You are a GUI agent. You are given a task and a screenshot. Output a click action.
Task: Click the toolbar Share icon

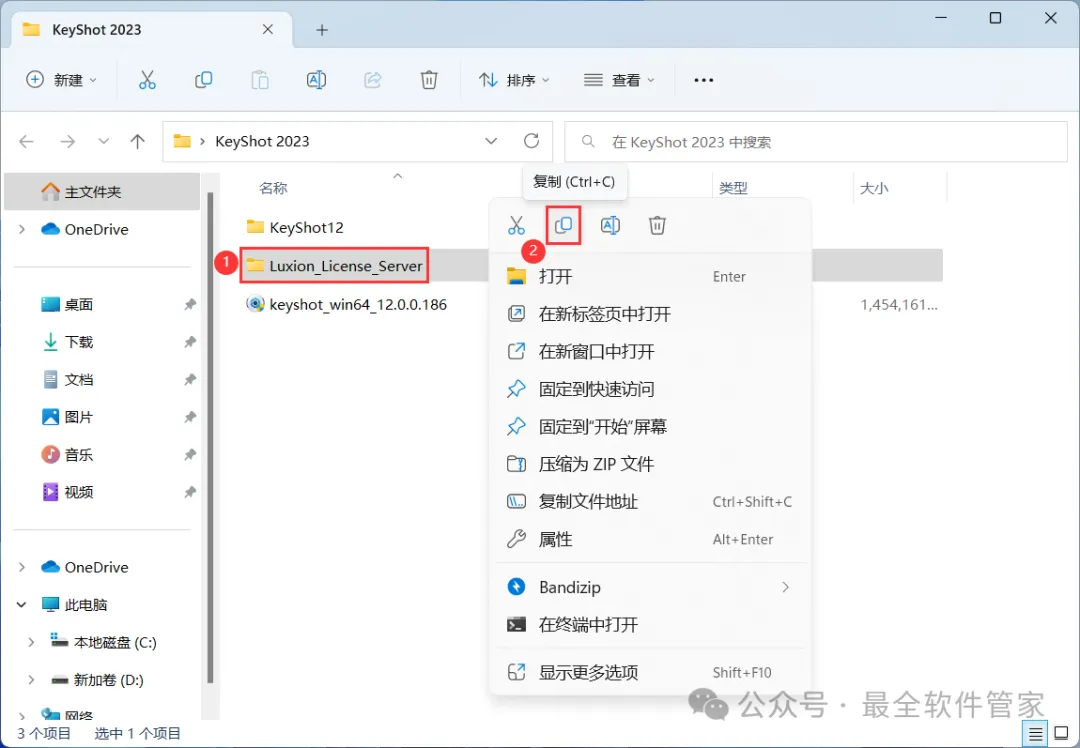pyautogui.click(x=373, y=80)
